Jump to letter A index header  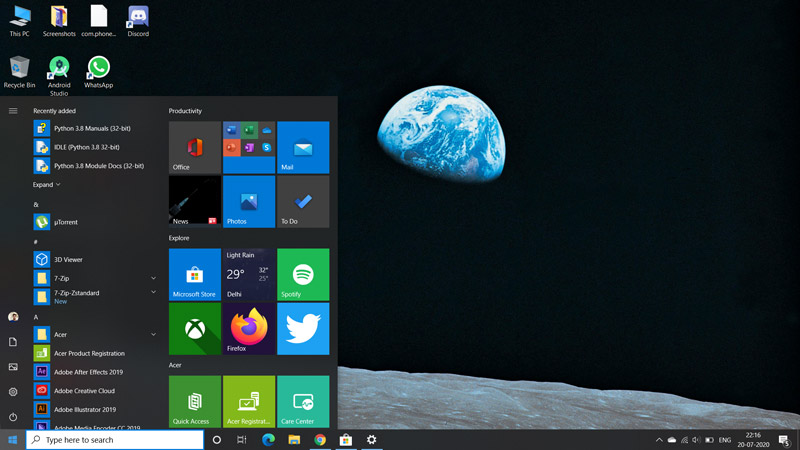pyautogui.click(x=36, y=317)
